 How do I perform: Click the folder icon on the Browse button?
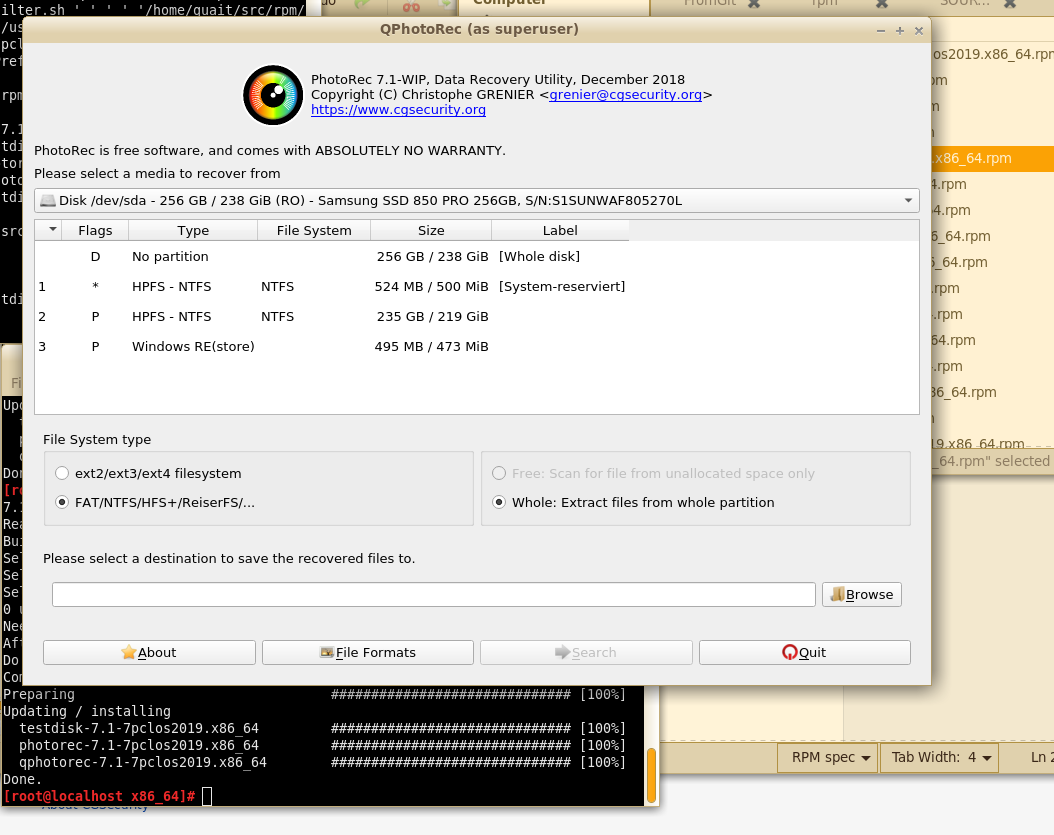pyautogui.click(x=837, y=594)
